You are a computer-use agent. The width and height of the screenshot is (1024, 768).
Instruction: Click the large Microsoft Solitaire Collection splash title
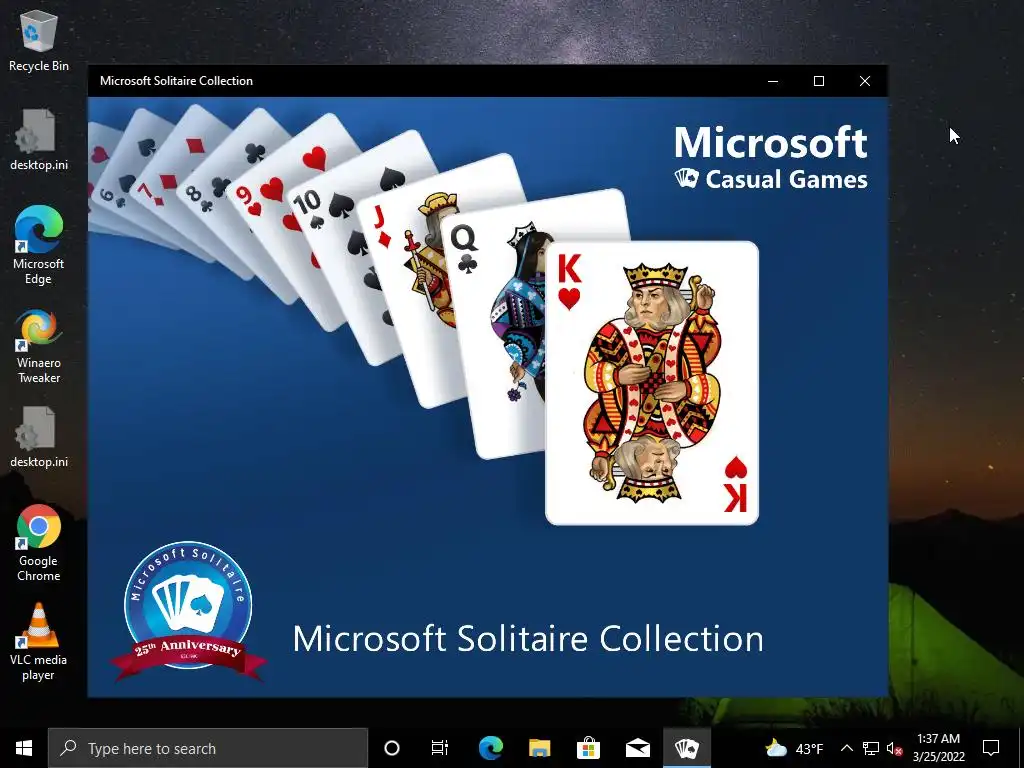[x=528, y=638]
